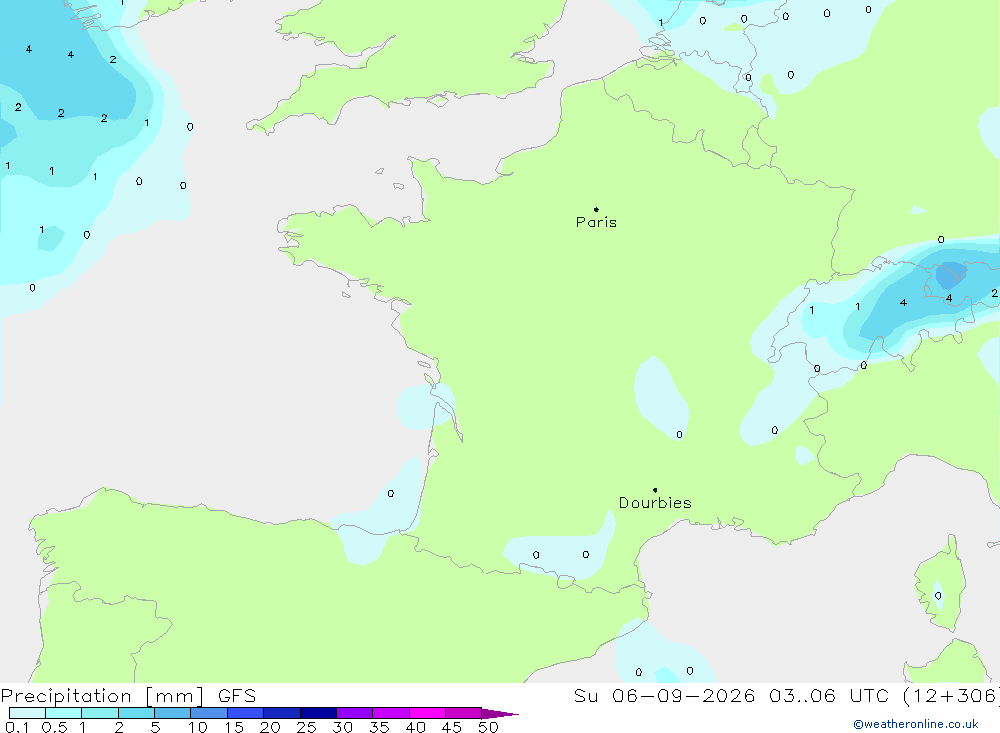Click the weatheronline.co.uk copyright link

coord(916,724)
